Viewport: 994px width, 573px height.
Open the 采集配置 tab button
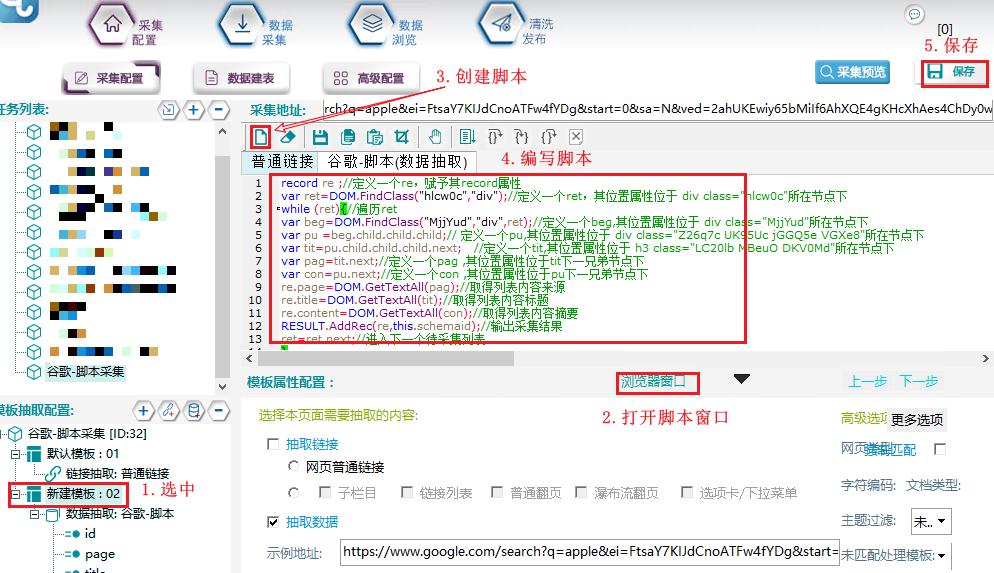coord(112,78)
